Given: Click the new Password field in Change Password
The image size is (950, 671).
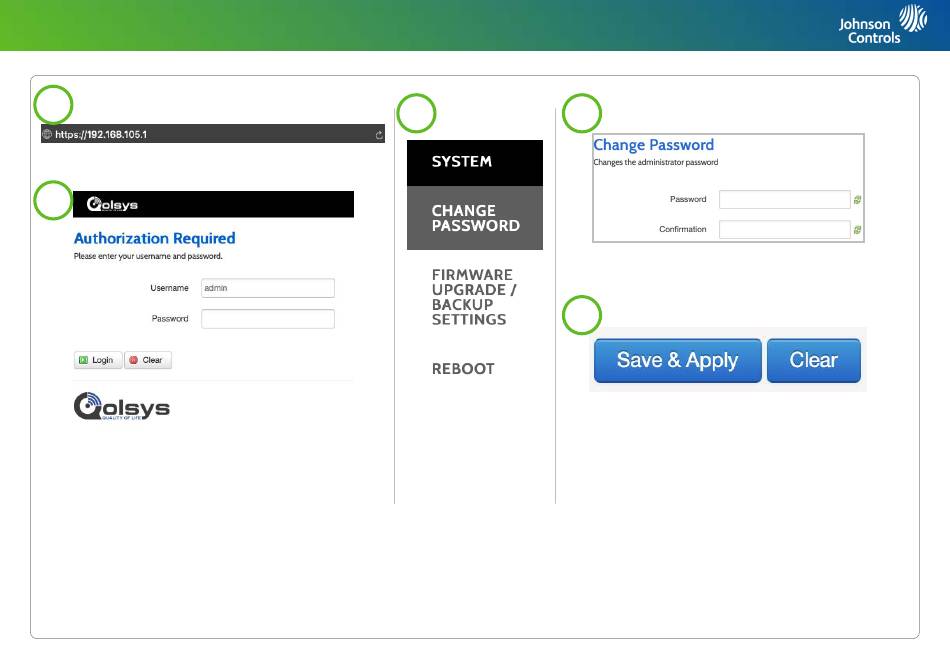Looking at the screenshot, I should pos(785,199).
